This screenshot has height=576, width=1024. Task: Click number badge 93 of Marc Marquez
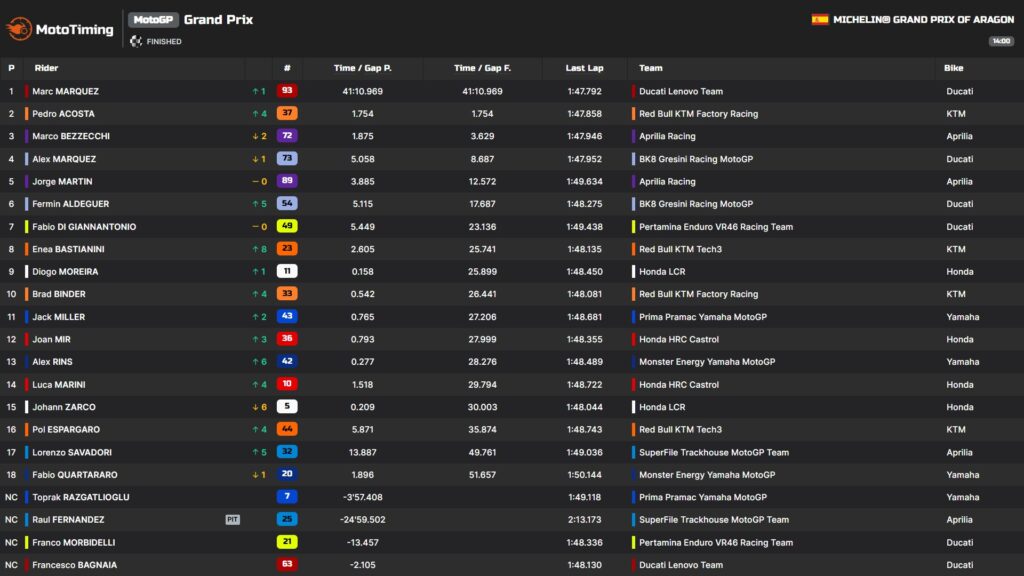point(287,91)
